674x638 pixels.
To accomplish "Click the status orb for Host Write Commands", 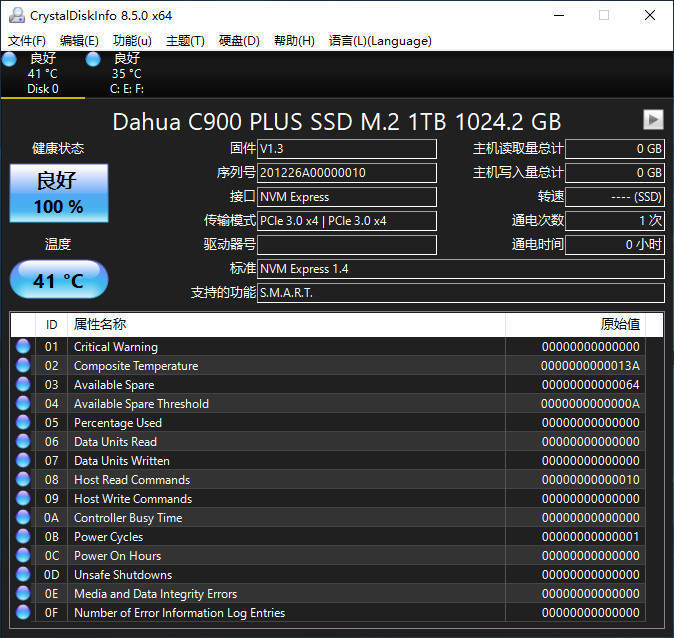I will 23,498.
